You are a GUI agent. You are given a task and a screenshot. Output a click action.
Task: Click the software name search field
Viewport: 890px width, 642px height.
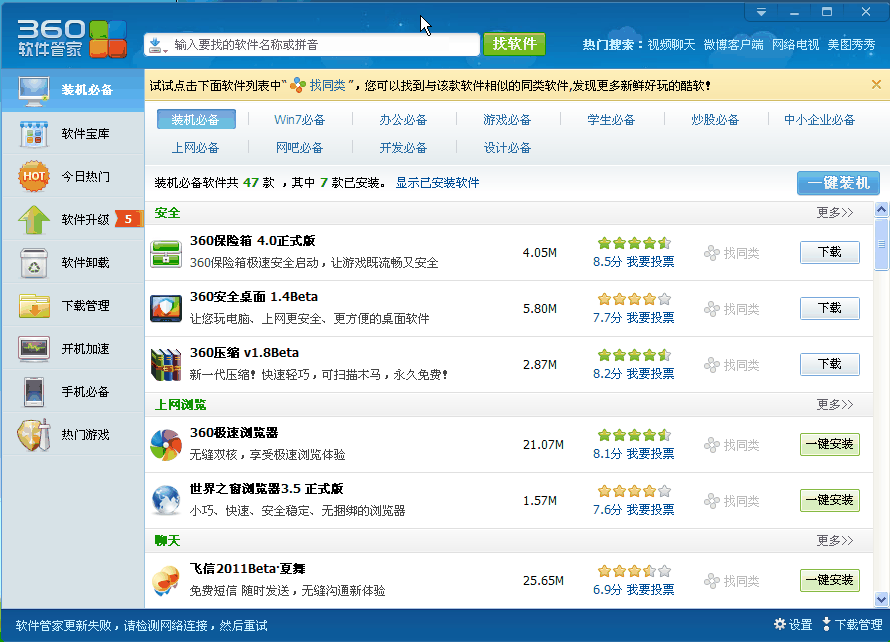point(320,45)
